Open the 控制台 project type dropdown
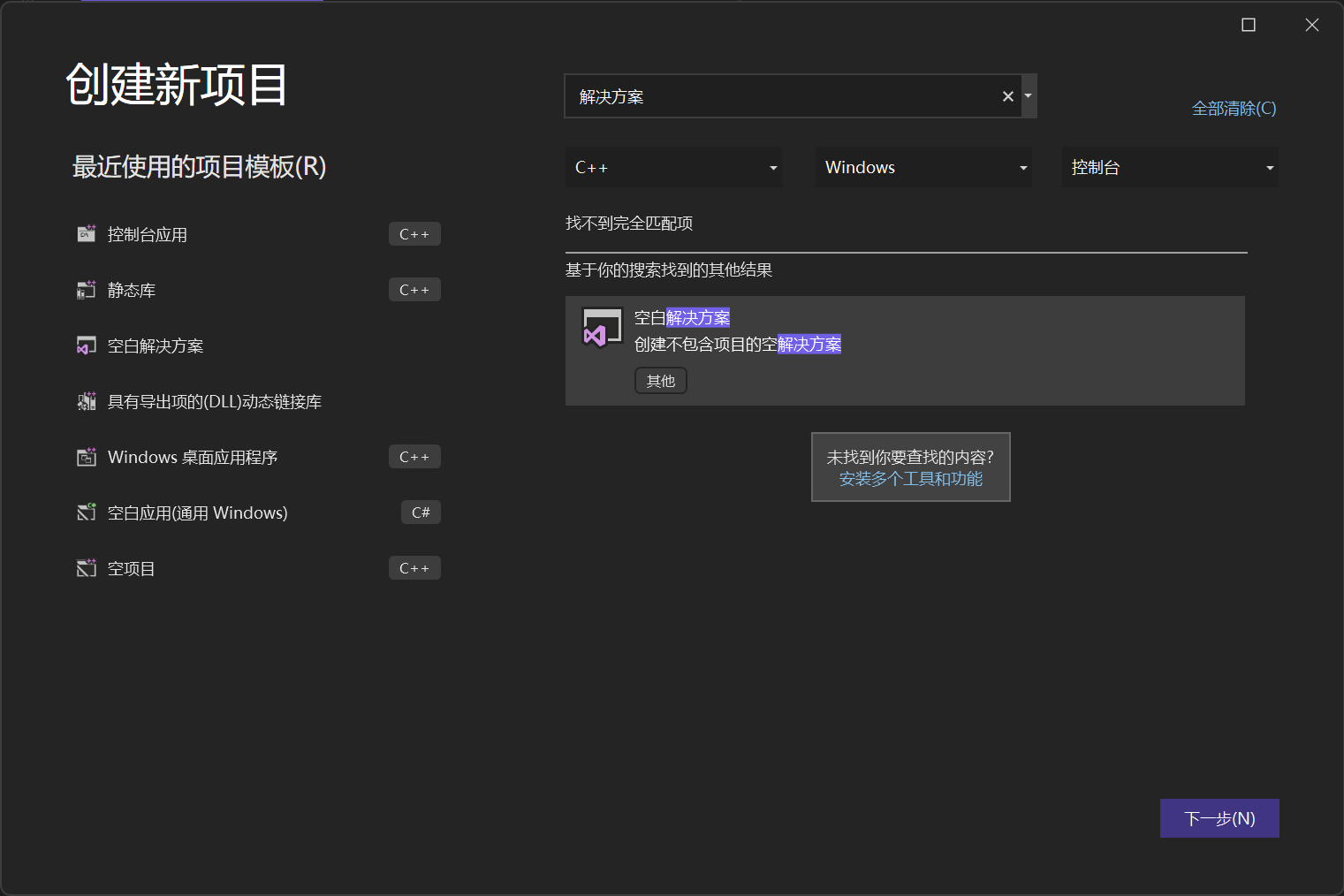The height and width of the screenshot is (896, 1344). coord(1170,167)
